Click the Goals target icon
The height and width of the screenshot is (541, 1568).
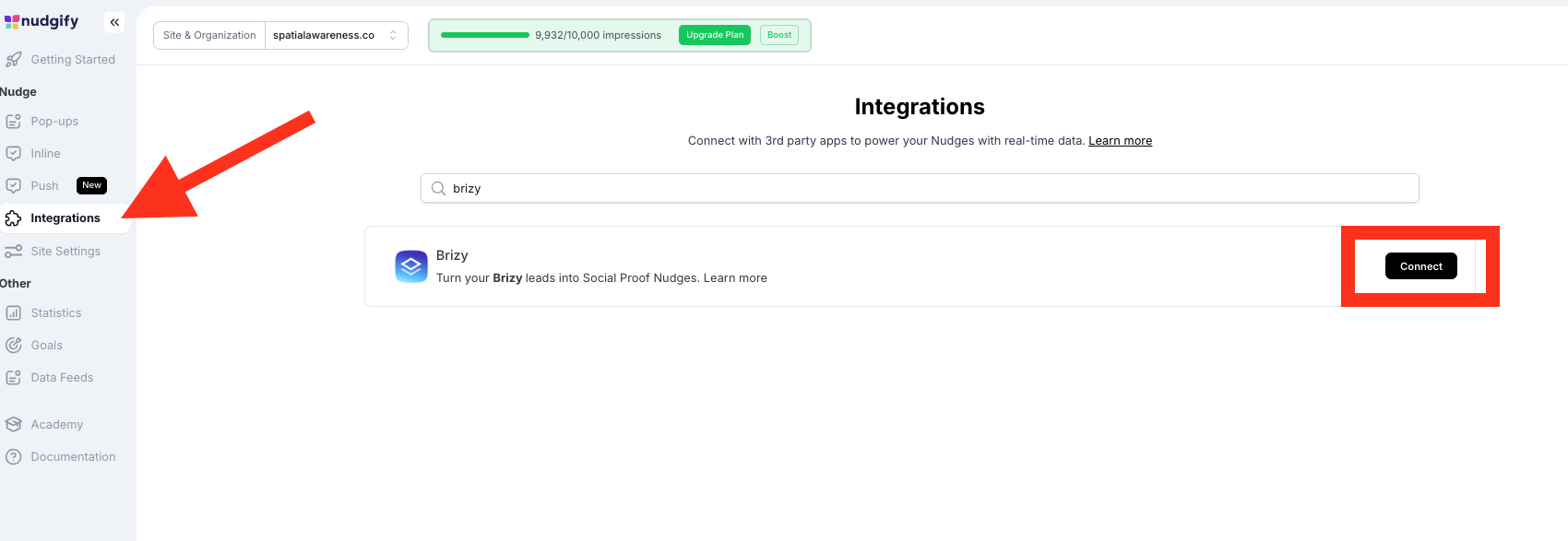point(14,346)
